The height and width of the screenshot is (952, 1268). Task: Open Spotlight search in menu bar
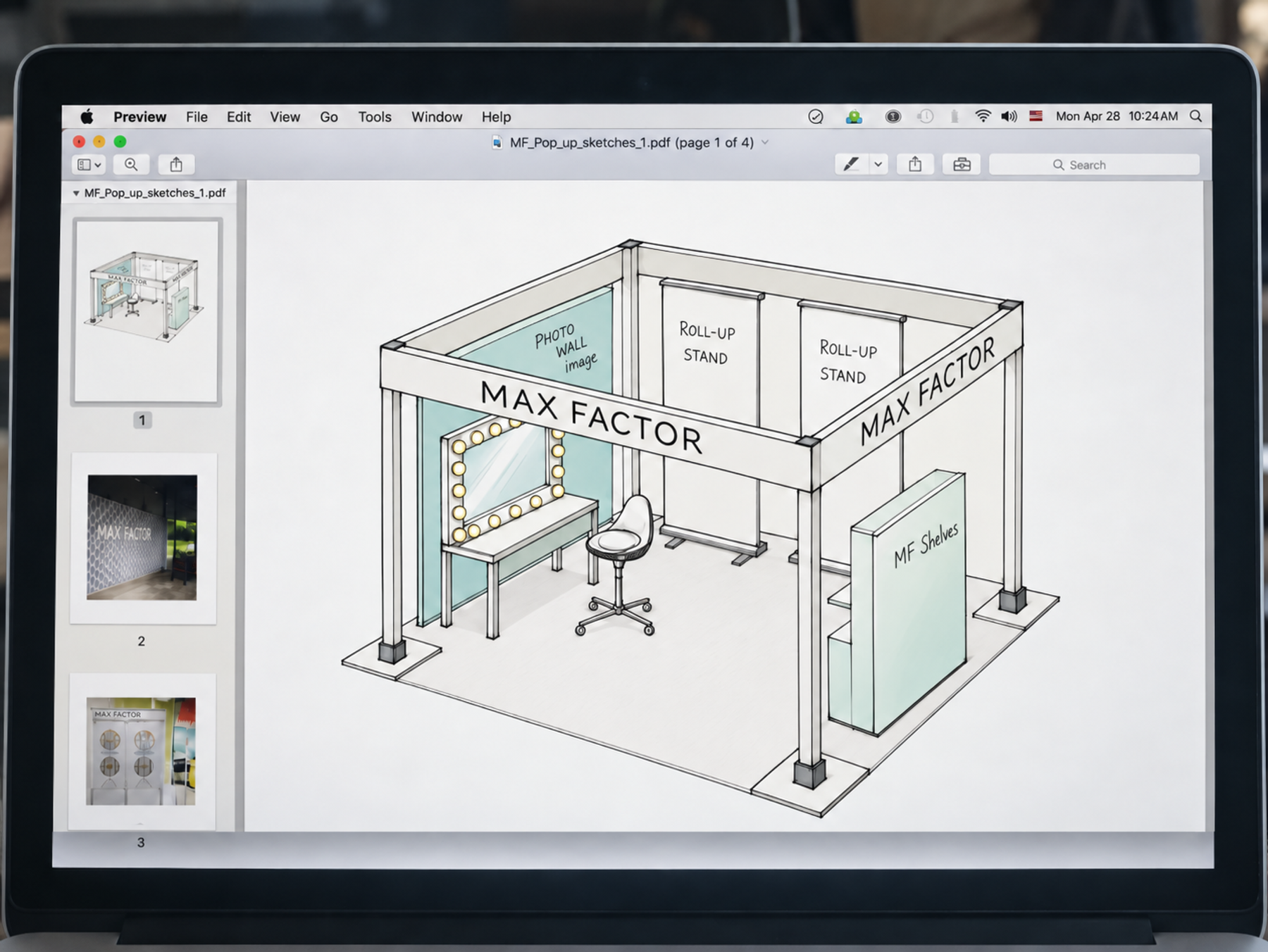tap(1195, 116)
